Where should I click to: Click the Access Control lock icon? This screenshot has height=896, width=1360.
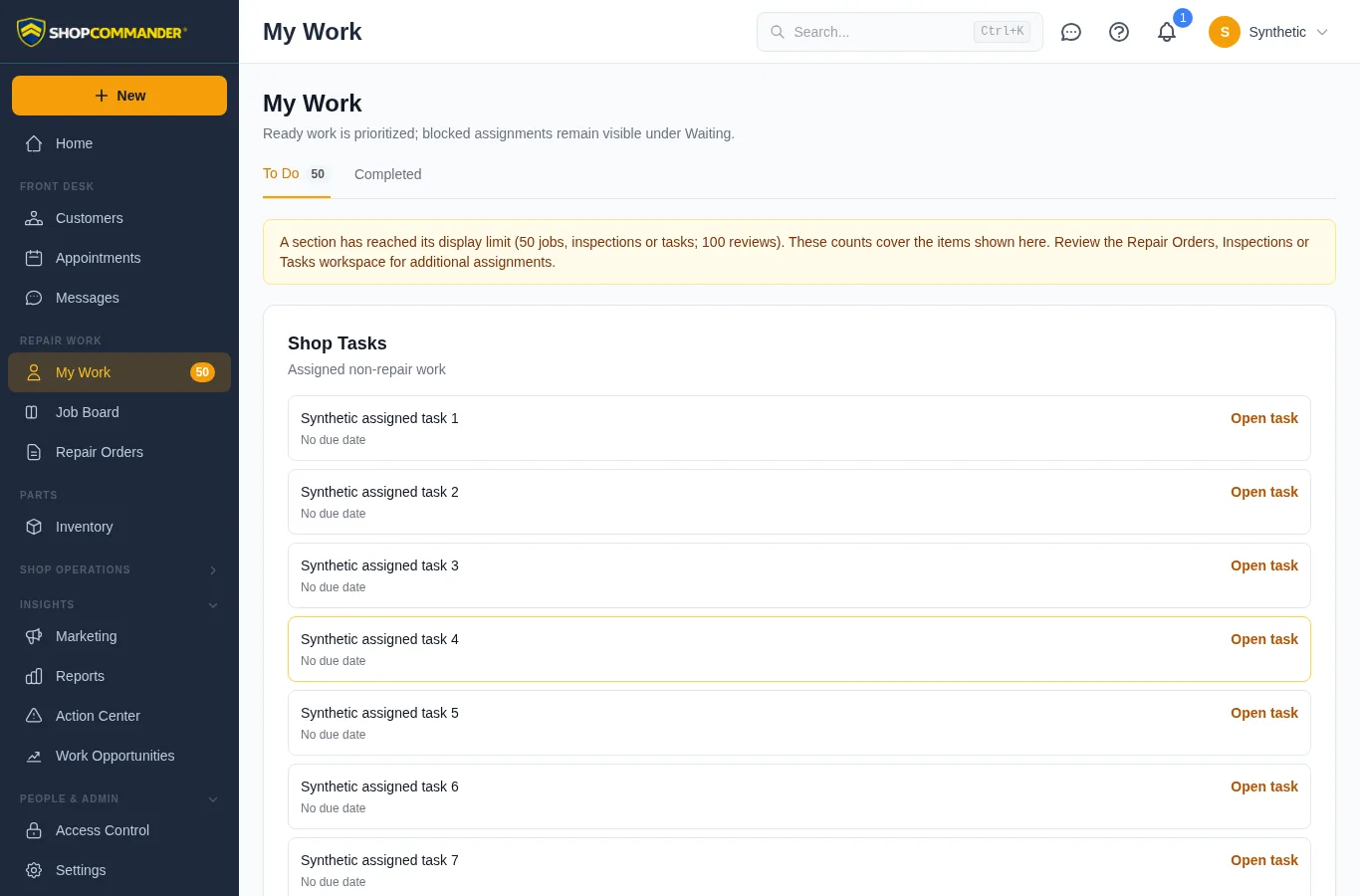click(x=34, y=830)
